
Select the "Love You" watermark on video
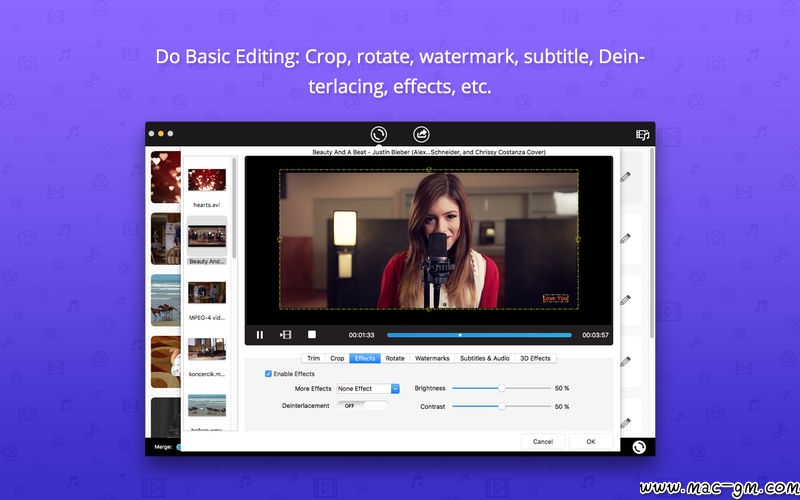(x=556, y=298)
